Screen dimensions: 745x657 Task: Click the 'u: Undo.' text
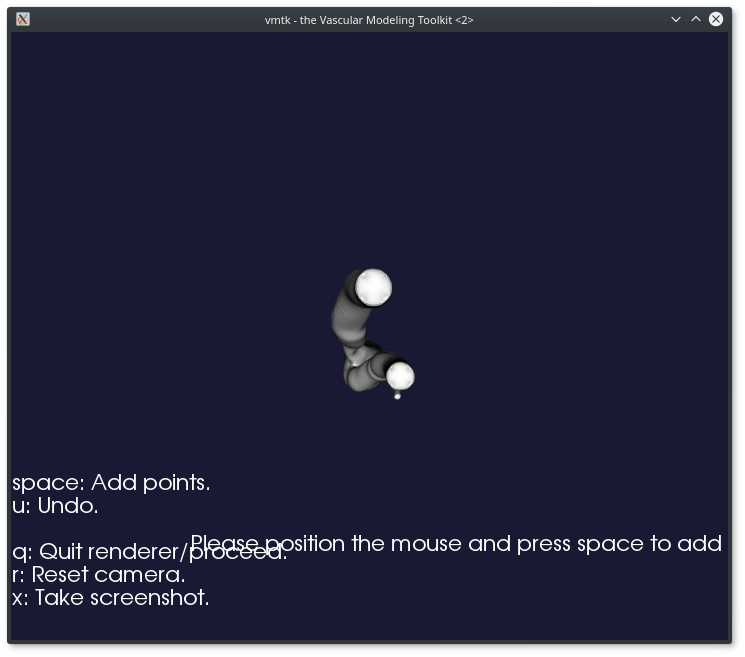tap(55, 506)
